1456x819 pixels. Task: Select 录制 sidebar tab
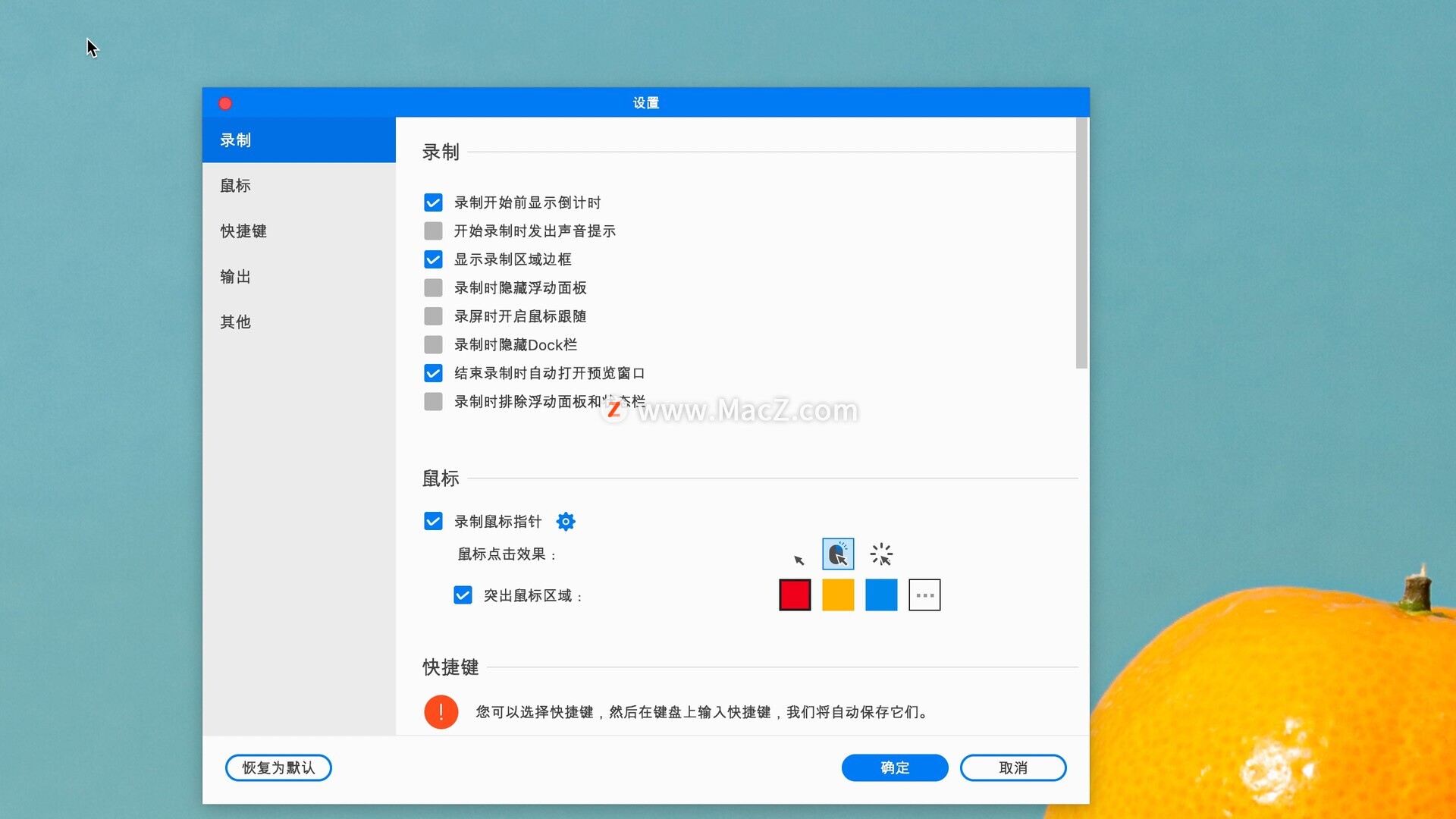point(299,140)
